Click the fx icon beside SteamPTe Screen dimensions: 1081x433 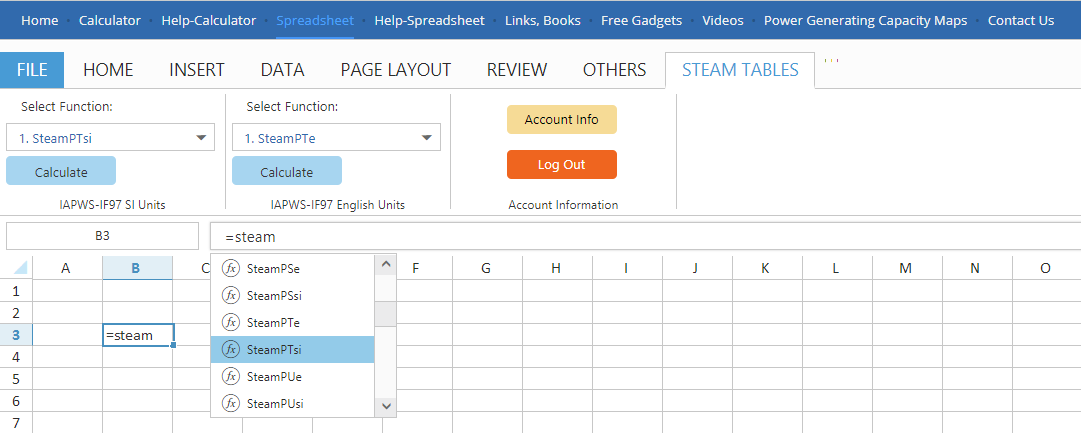[231, 322]
